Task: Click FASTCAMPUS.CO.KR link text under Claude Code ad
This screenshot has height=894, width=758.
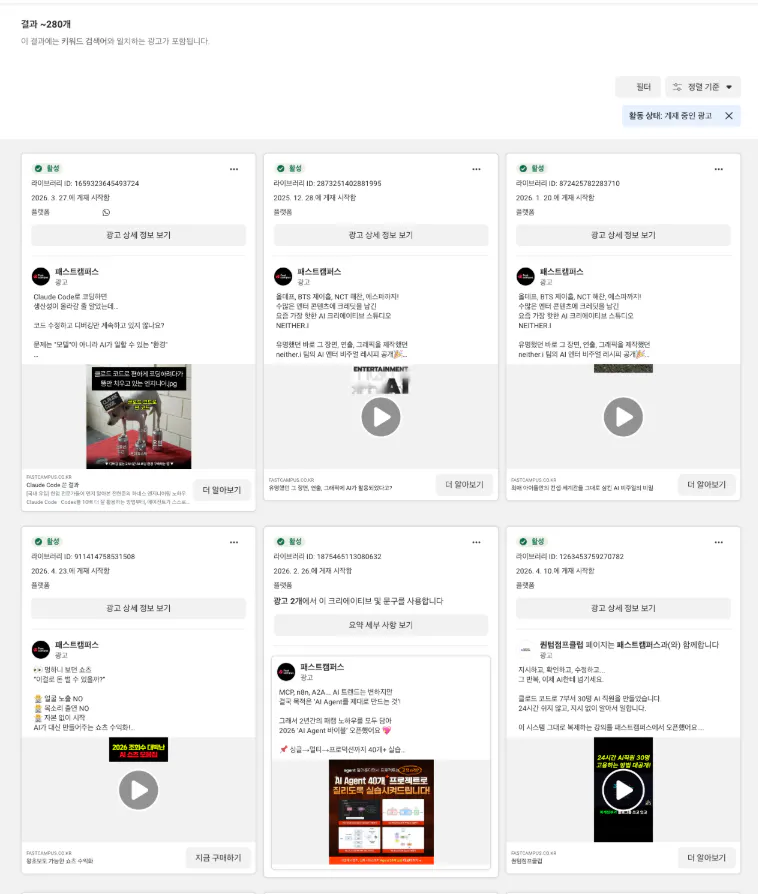Action: click(x=49, y=477)
